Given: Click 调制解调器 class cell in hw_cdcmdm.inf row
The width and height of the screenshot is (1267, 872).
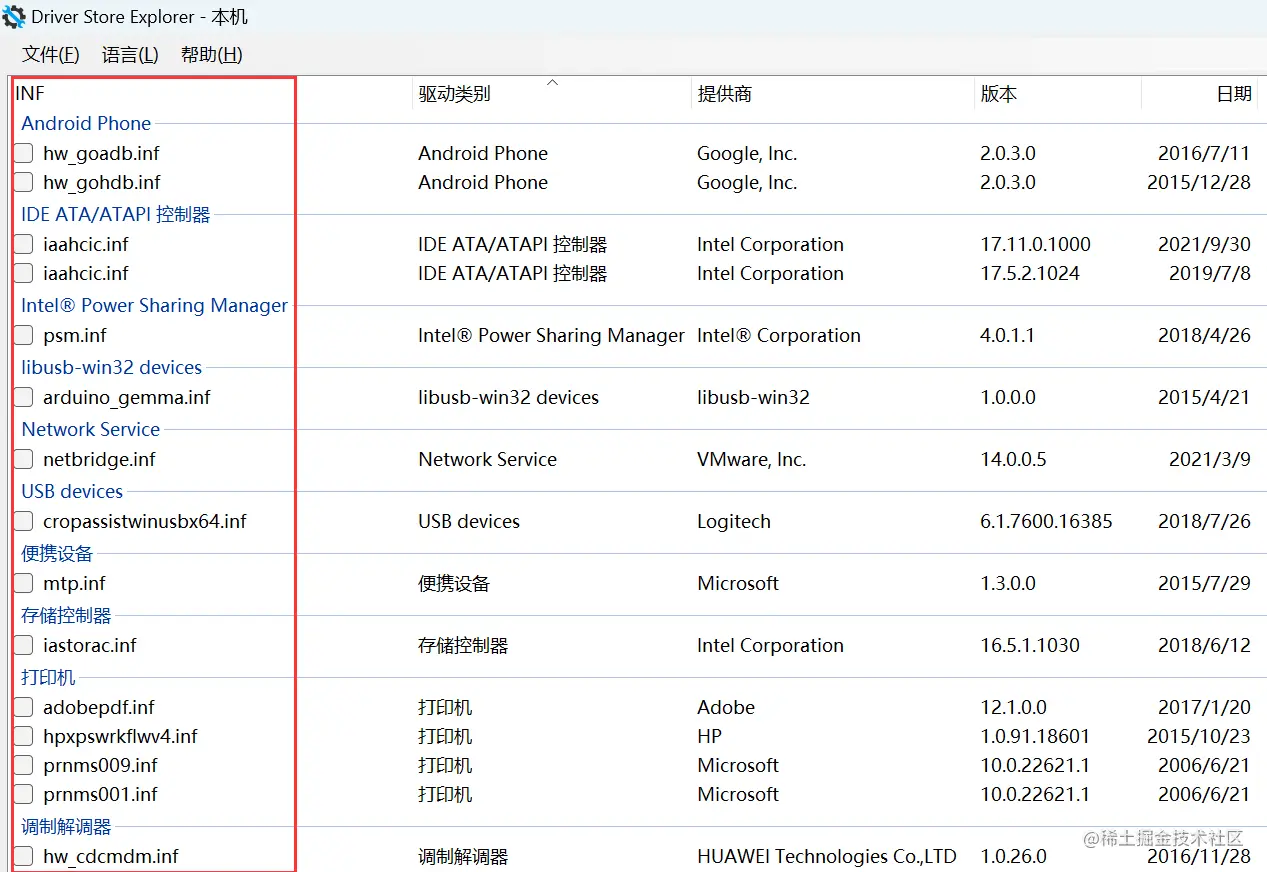Looking at the screenshot, I should [463, 857].
